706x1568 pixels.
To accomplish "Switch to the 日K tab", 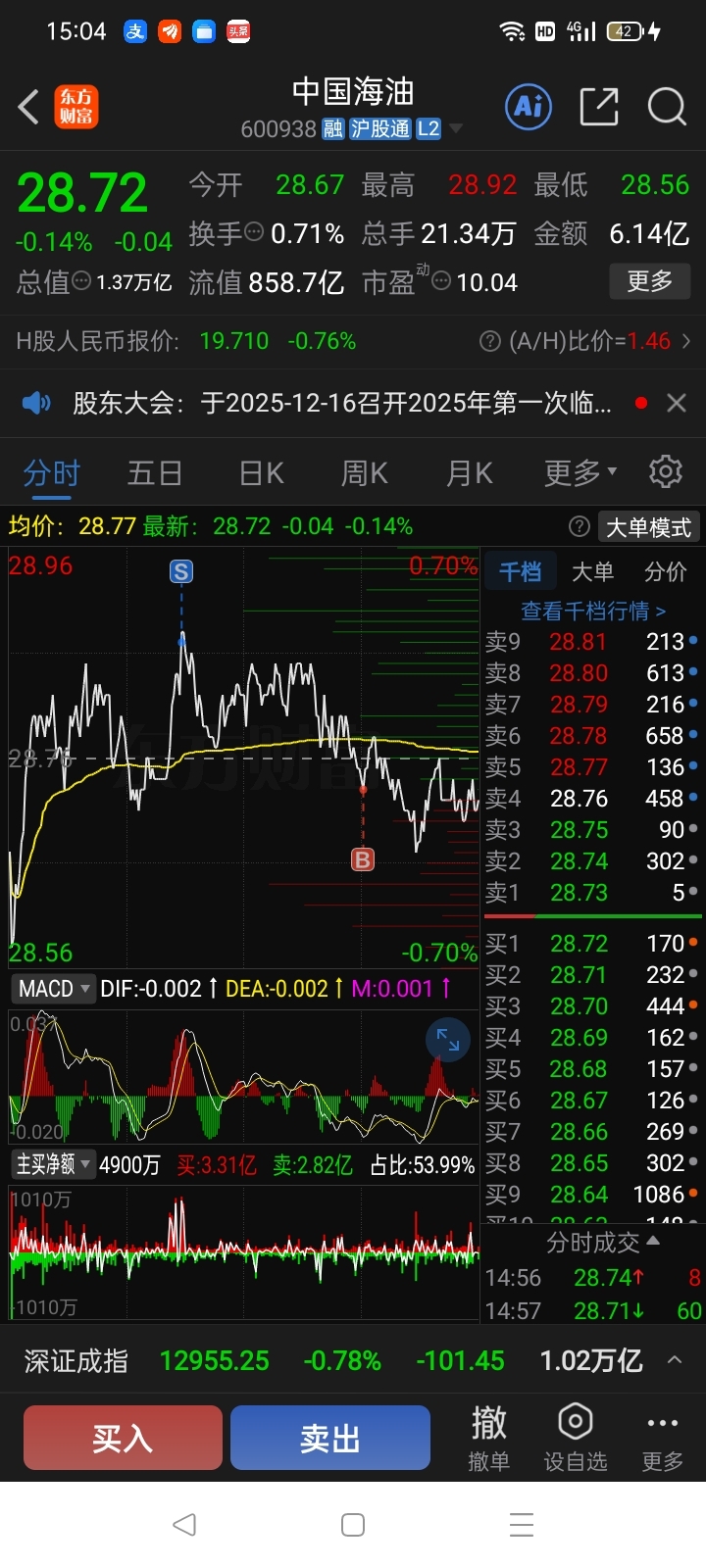I will pyautogui.click(x=261, y=472).
